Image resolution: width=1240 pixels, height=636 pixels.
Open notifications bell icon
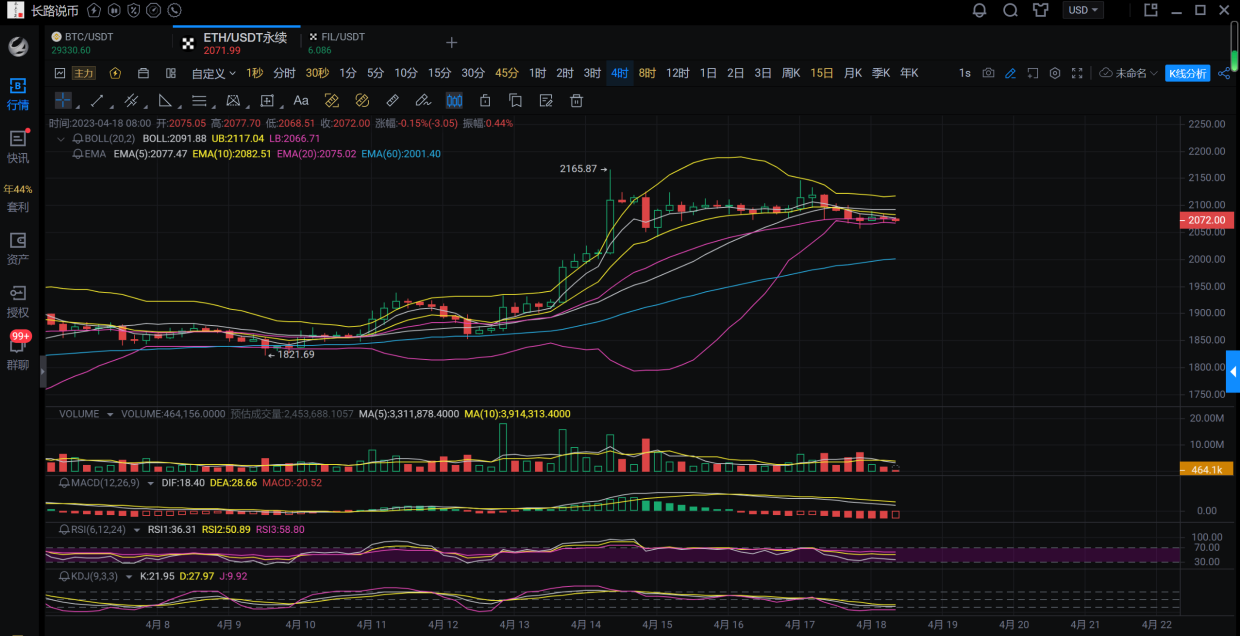click(x=979, y=10)
